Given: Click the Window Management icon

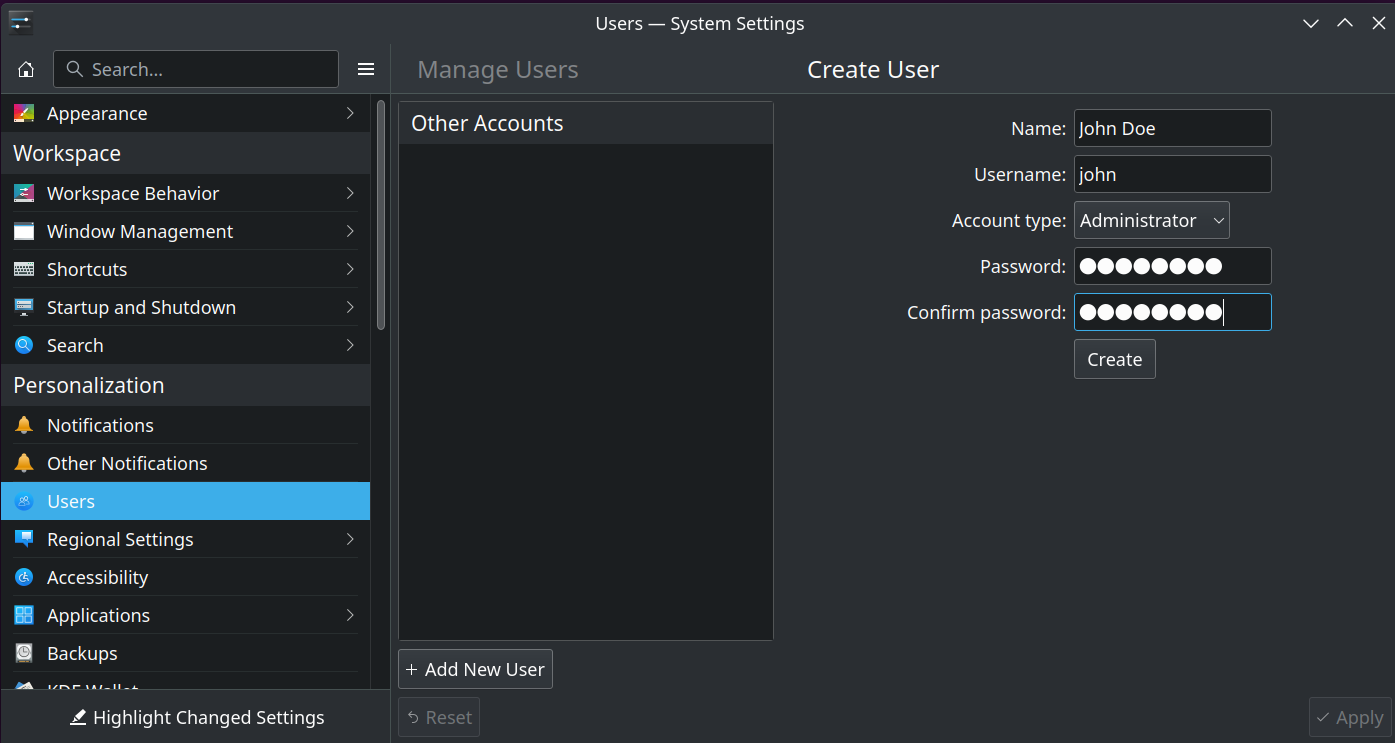Looking at the screenshot, I should pos(24,231).
